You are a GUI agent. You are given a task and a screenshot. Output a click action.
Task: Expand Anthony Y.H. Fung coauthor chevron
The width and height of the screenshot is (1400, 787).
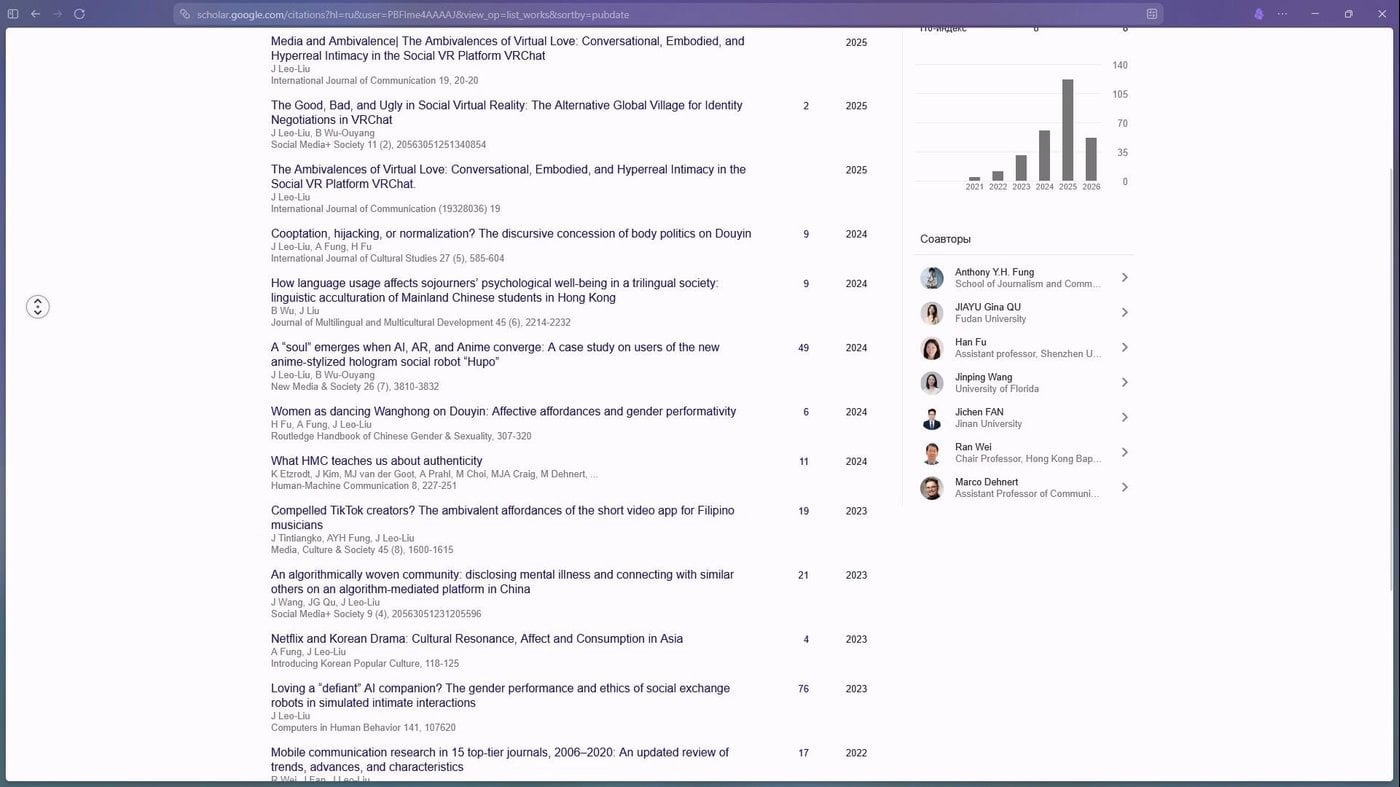click(x=1125, y=278)
